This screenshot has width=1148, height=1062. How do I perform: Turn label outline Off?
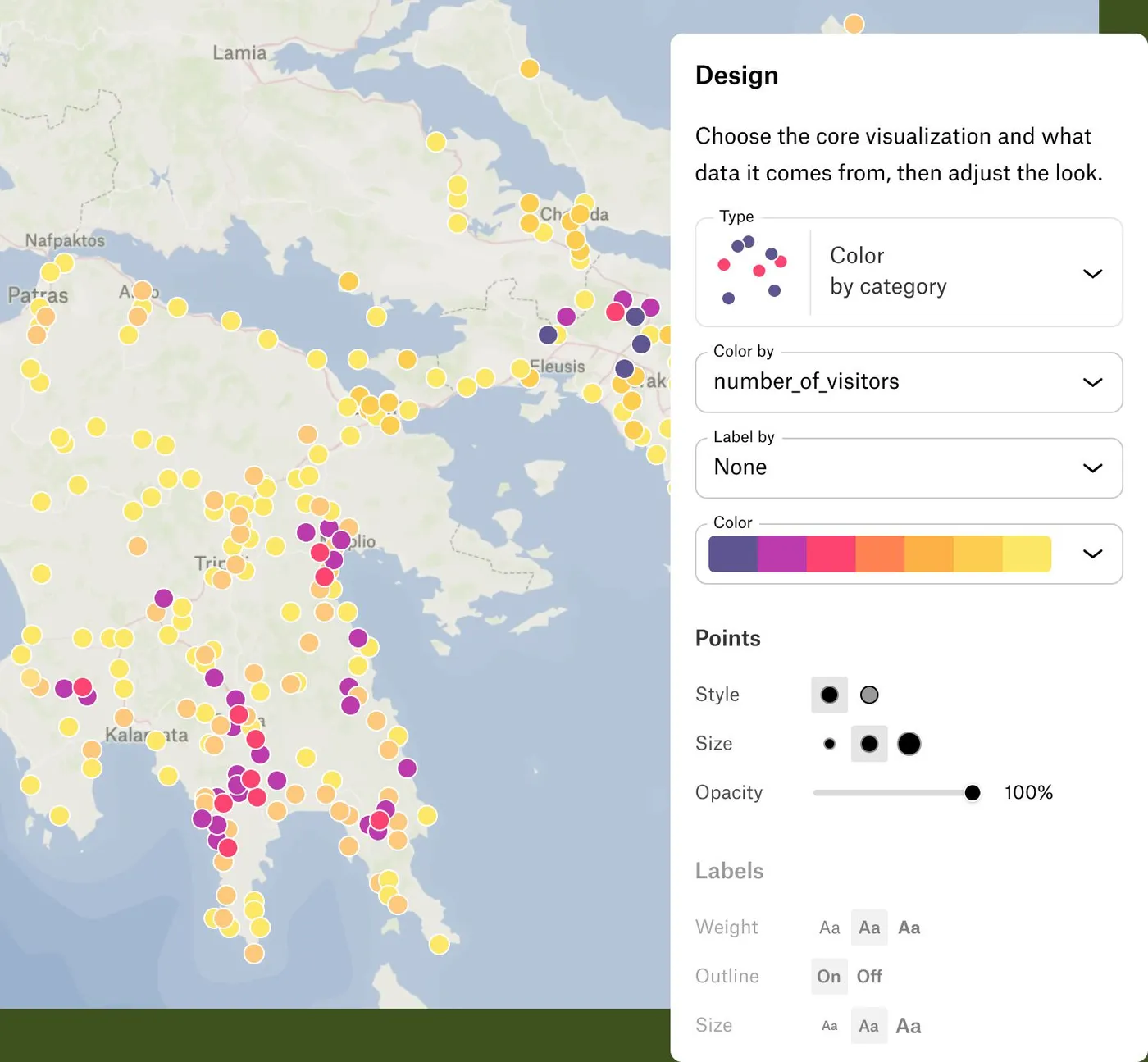pyautogui.click(x=869, y=976)
